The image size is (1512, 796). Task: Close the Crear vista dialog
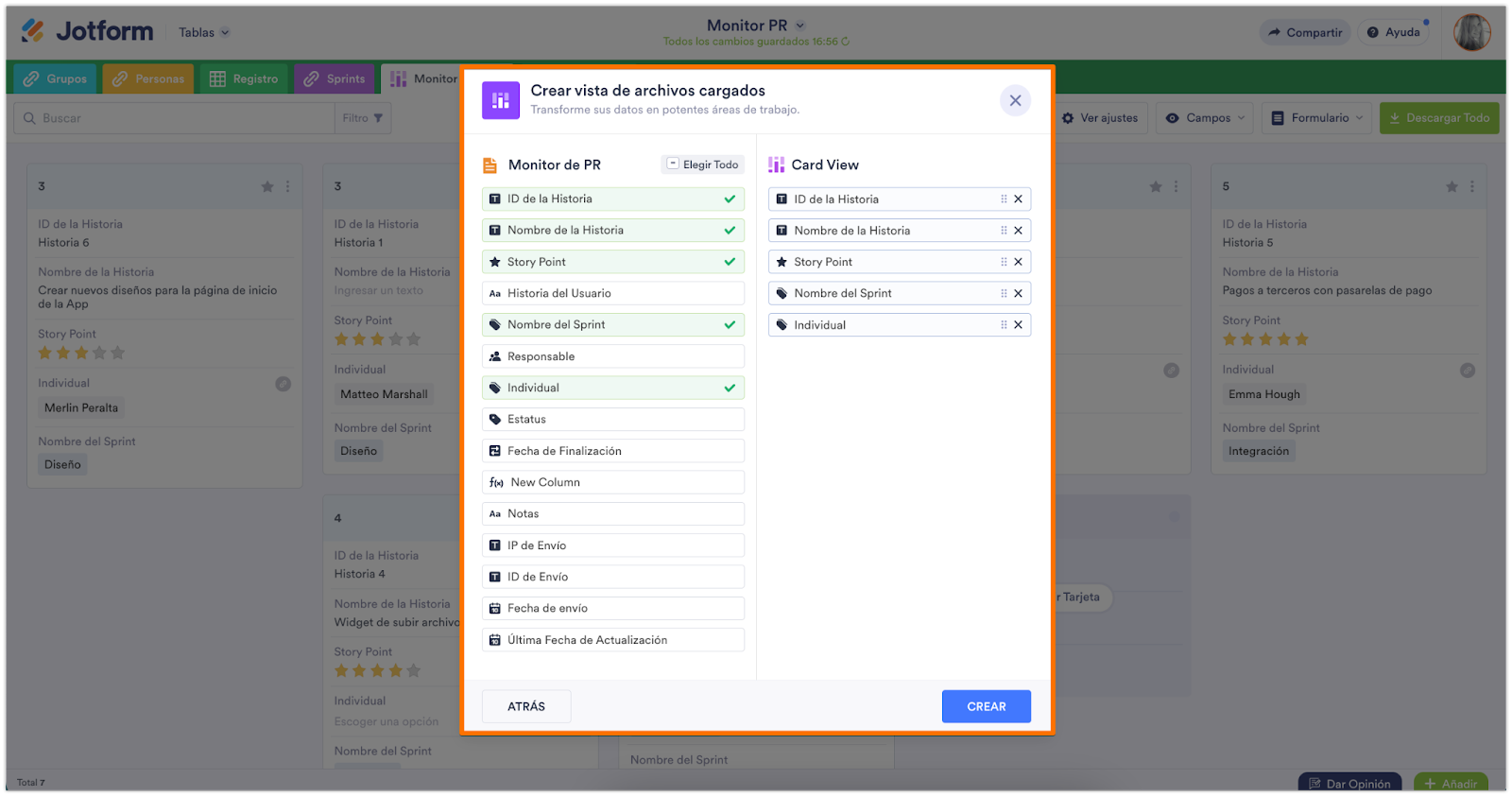[x=1015, y=100]
